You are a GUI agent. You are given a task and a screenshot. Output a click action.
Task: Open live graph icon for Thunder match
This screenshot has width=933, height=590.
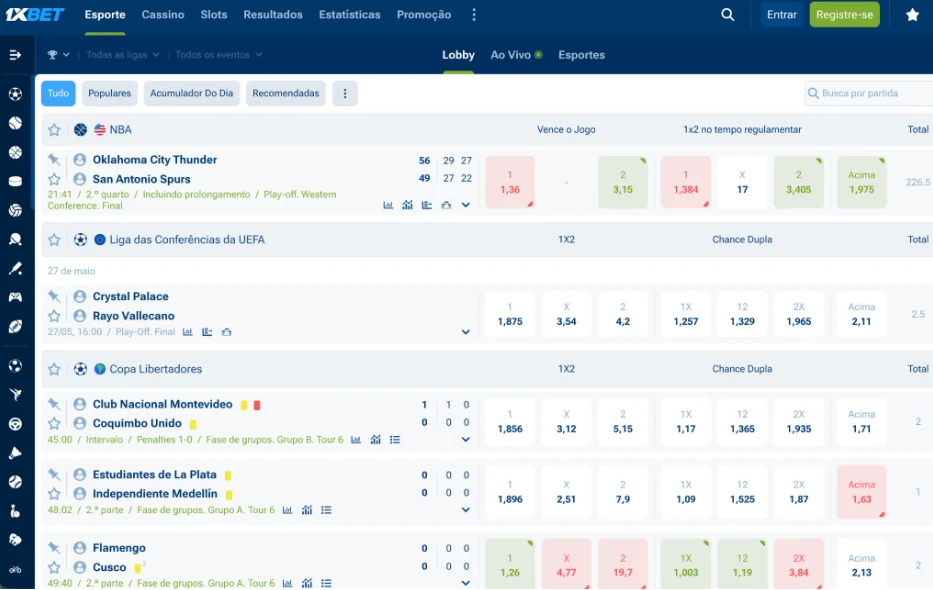[x=407, y=205]
